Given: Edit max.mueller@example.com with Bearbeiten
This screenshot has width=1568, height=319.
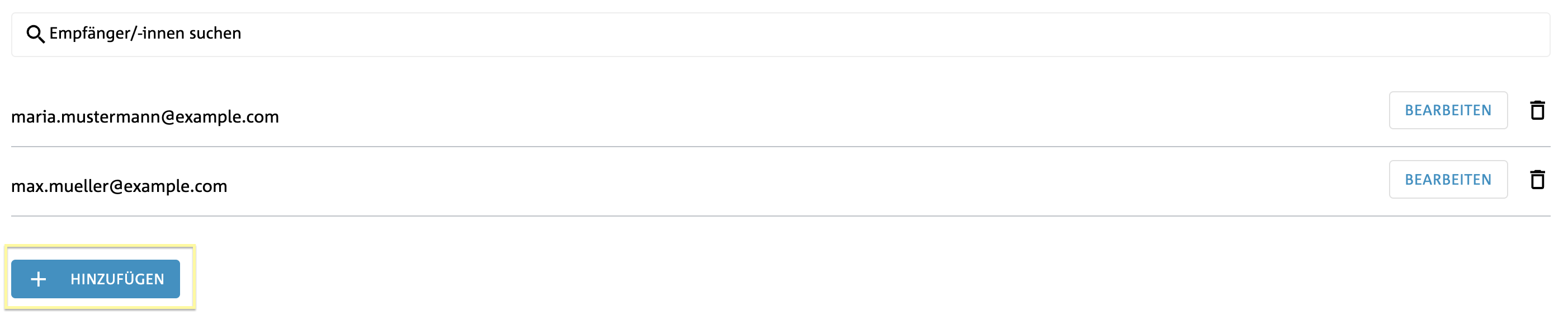Looking at the screenshot, I should [1448, 180].
